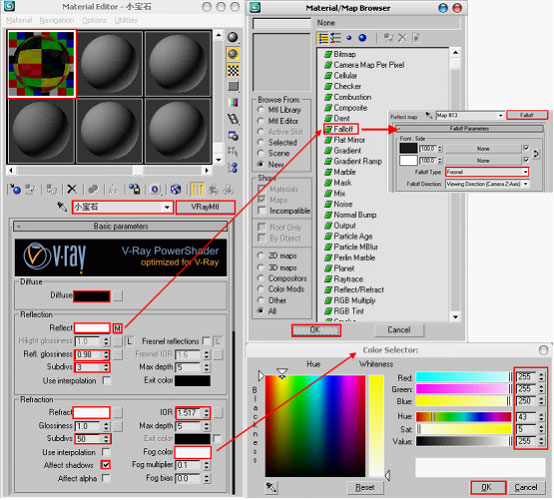Image resolution: width=554 pixels, height=500 pixels.
Task: Enable Affect alpha checkbox
Action: click(106, 478)
